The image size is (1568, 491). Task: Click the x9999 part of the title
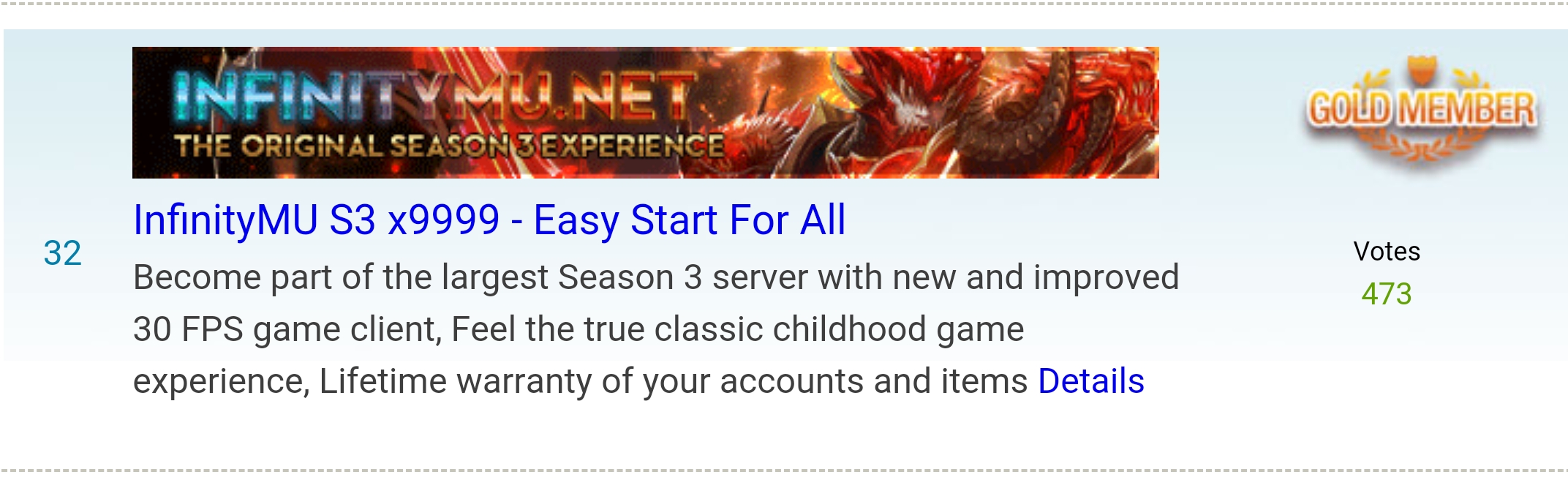pyautogui.click(x=443, y=220)
